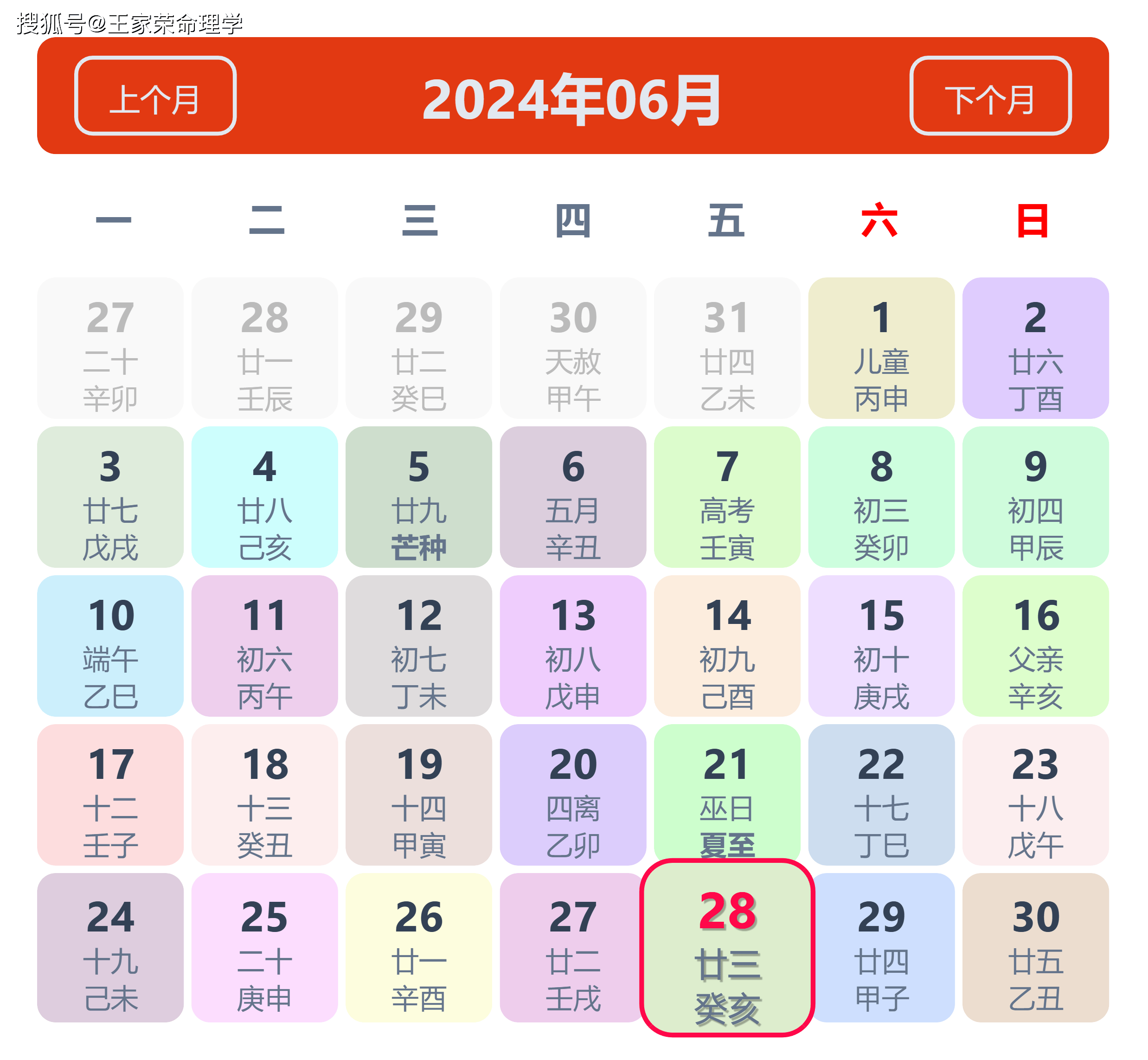Screen dimensions: 1148x1060
Task: Go to previous month with 上个月 button
Action: click(155, 96)
